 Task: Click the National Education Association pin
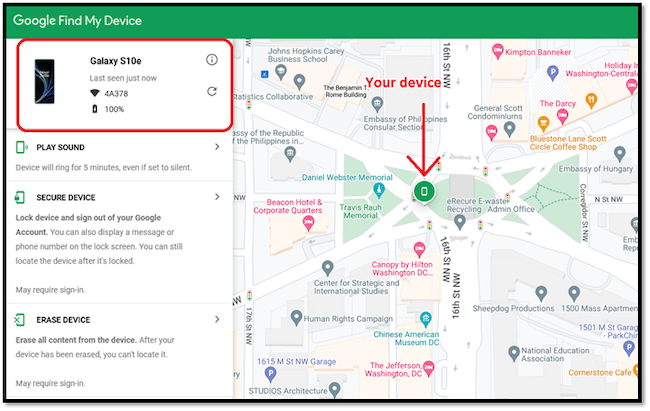[x=514, y=353]
